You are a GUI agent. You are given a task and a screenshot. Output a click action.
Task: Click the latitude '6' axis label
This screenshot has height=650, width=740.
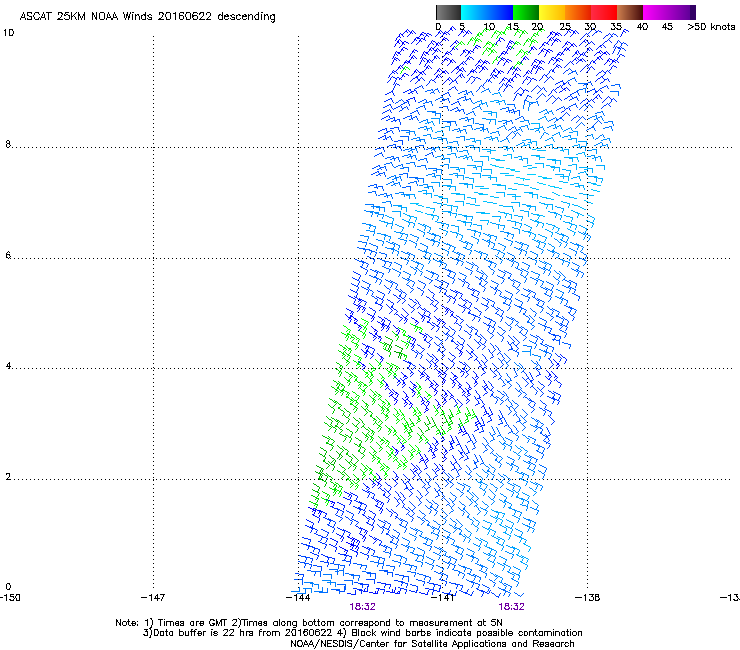coord(8,255)
